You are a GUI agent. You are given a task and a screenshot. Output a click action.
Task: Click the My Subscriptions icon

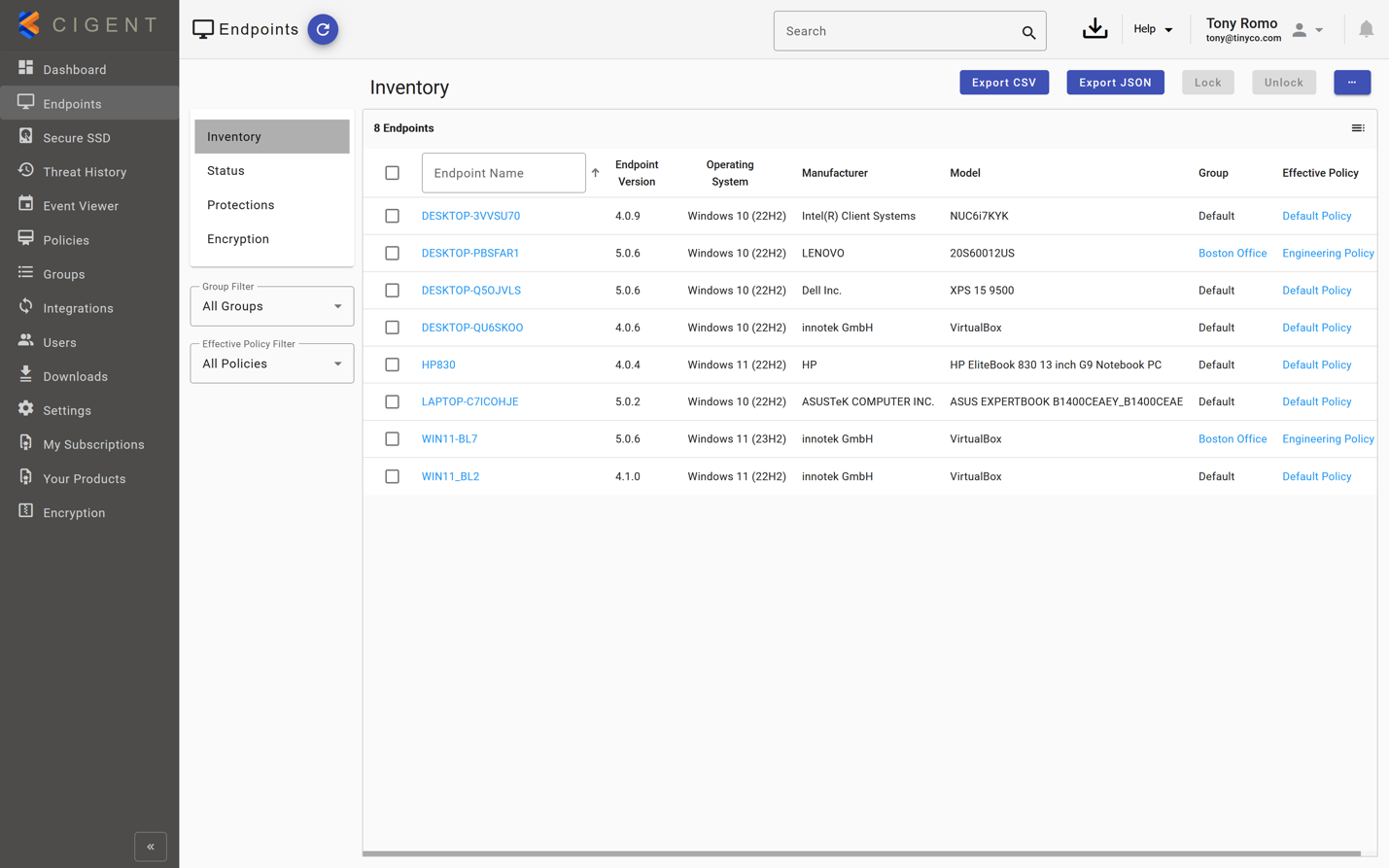(x=25, y=442)
